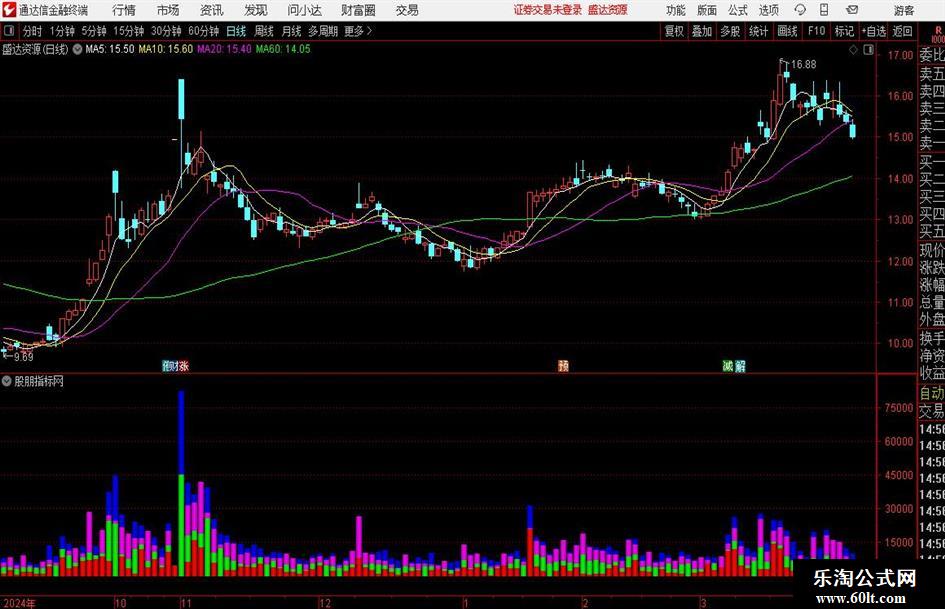Screen dimensions: 945x609
Task: Switch to 周线 weekly period
Action: [264, 31]
